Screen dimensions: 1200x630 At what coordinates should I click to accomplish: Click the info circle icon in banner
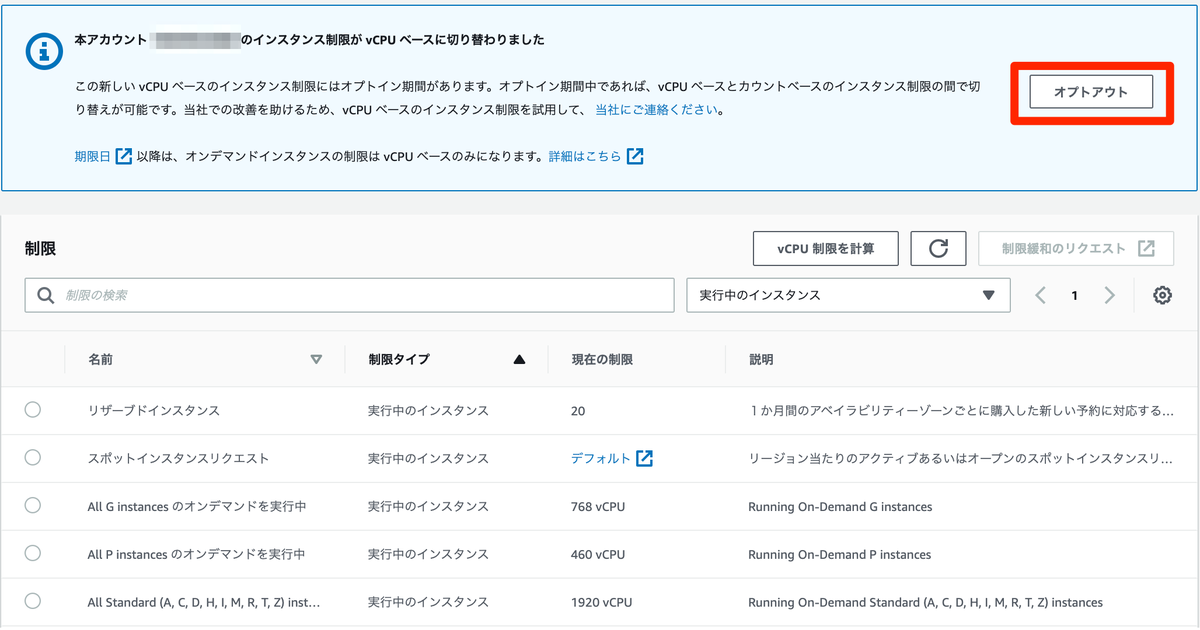[x=44, y=50]
